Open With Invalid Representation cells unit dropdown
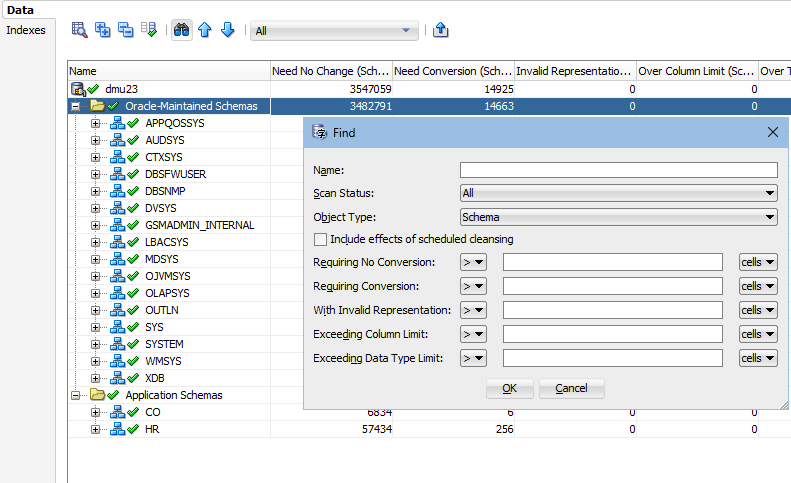The height and width of the screenshot is (483, 791). (758, 310)
